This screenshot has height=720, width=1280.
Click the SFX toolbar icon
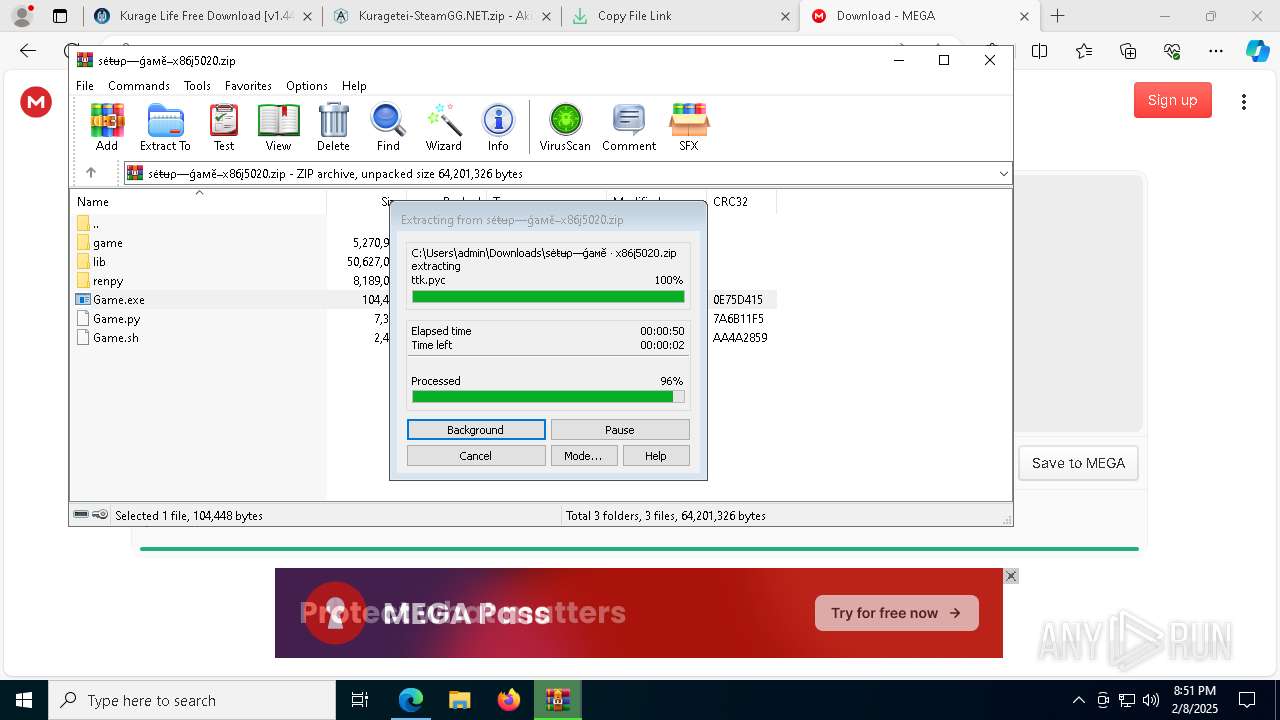pos(689,127)
